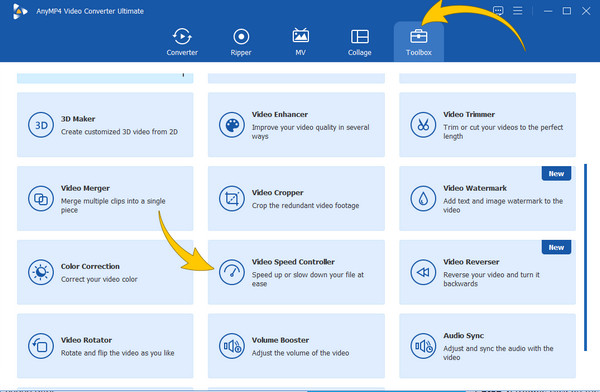Open the 3D Maker title
Image resolution: width=600 pixels, height=392 pixels.
(x=78, y=119)
